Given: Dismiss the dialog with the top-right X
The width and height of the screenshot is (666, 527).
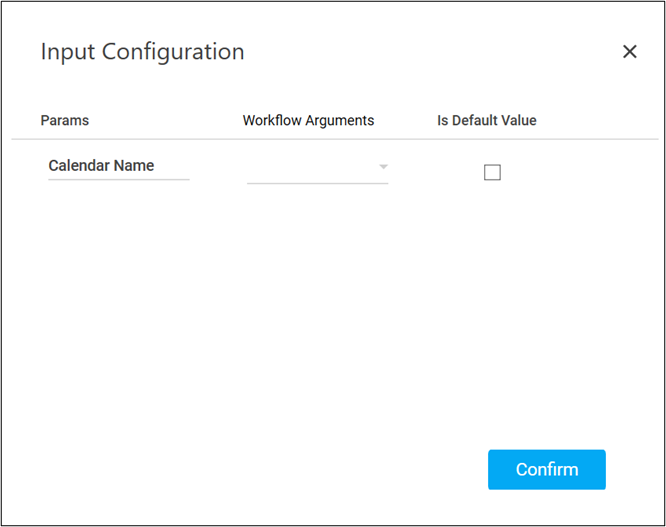Looking at the screenshot, I should click(629, 52).
